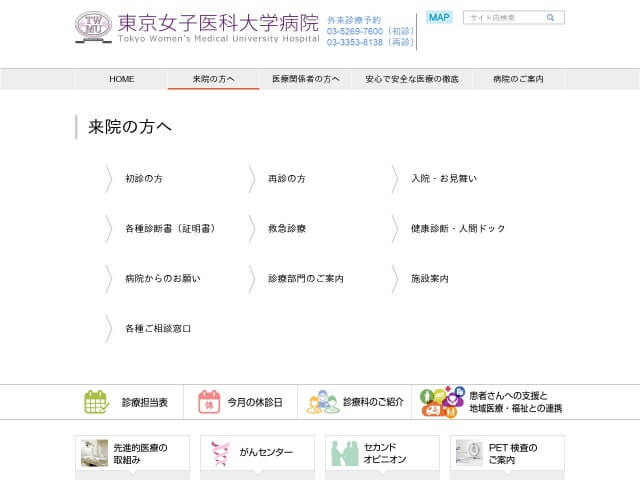
Task: Open 健康診断・人間ドック link
Action: click(x=458, y=228)
